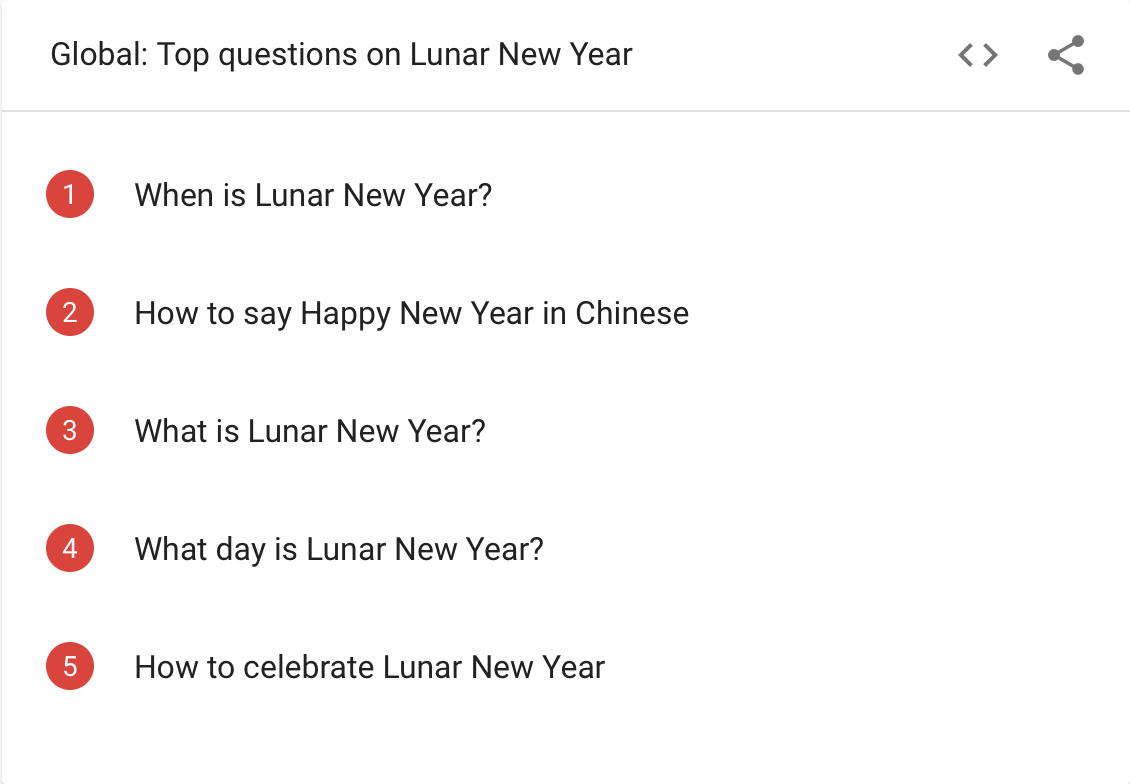
Task: Open 'What day is Lunar New Year?' query
Action: [338, 549]
